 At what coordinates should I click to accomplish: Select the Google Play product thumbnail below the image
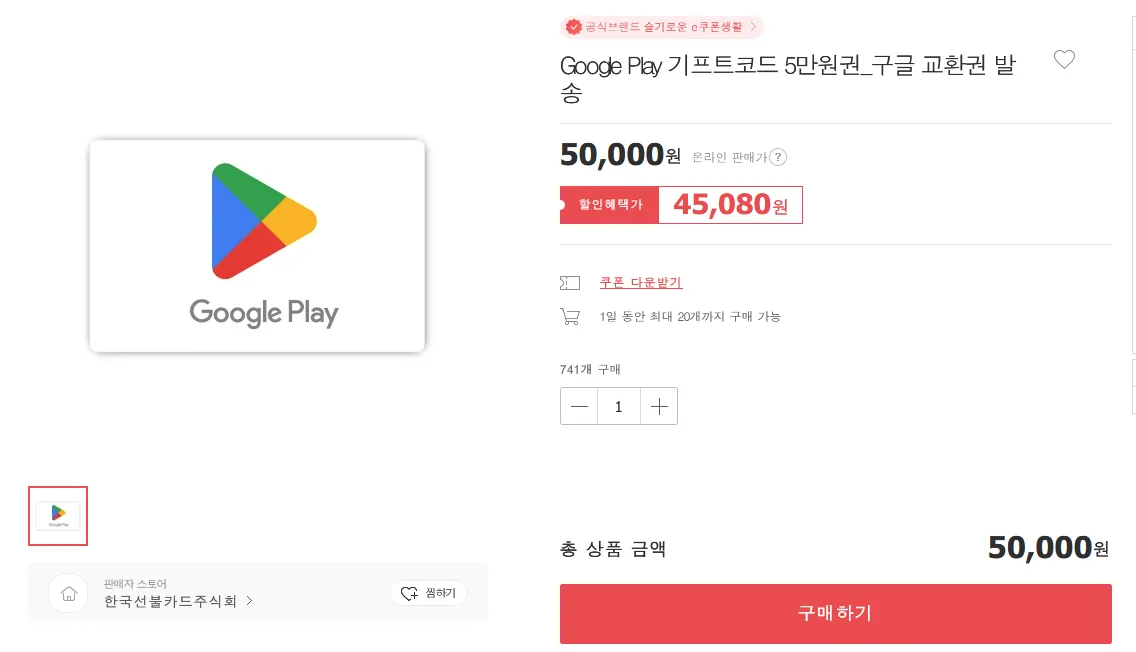click(x=57, y=516)
